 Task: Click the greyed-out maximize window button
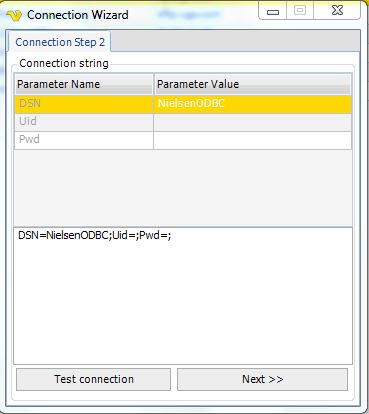(300, 11)
